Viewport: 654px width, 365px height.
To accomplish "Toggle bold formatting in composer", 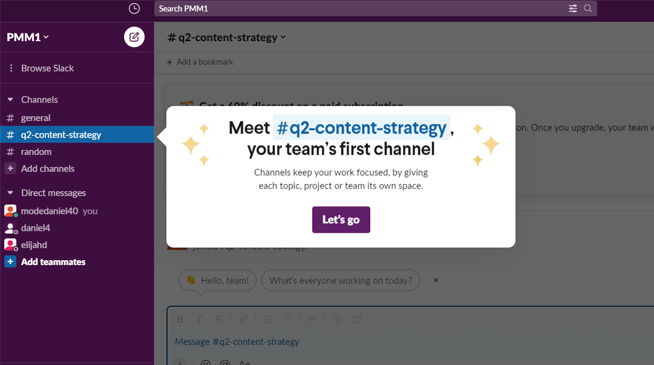I will point(180,319).
